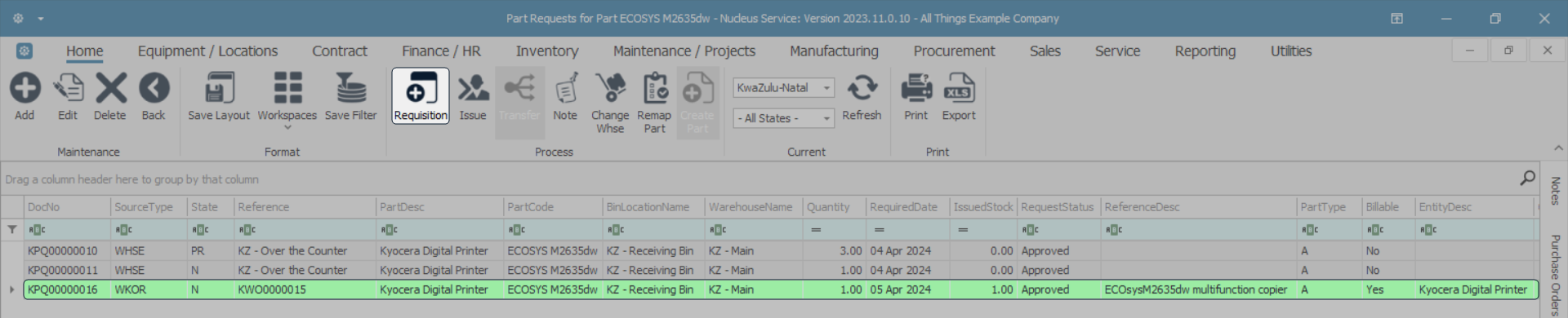Open the Reporting tab
The image size is (1568, 318).
1205,51
